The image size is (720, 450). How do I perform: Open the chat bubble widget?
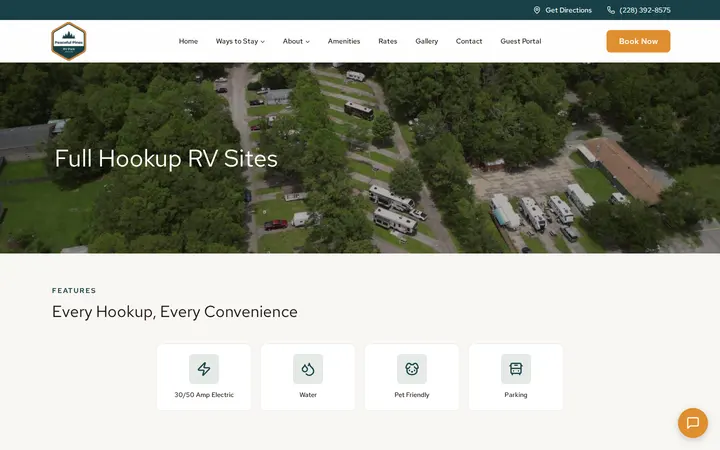point(692,422)
